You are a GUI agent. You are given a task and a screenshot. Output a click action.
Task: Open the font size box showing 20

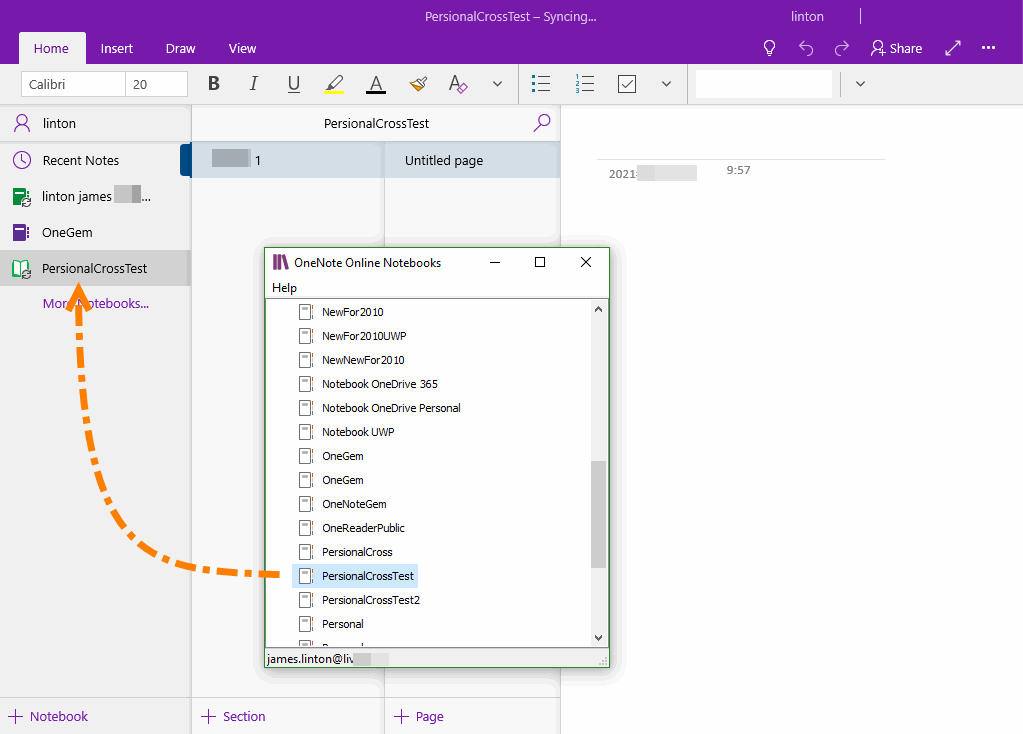click(x=157, y=84)
